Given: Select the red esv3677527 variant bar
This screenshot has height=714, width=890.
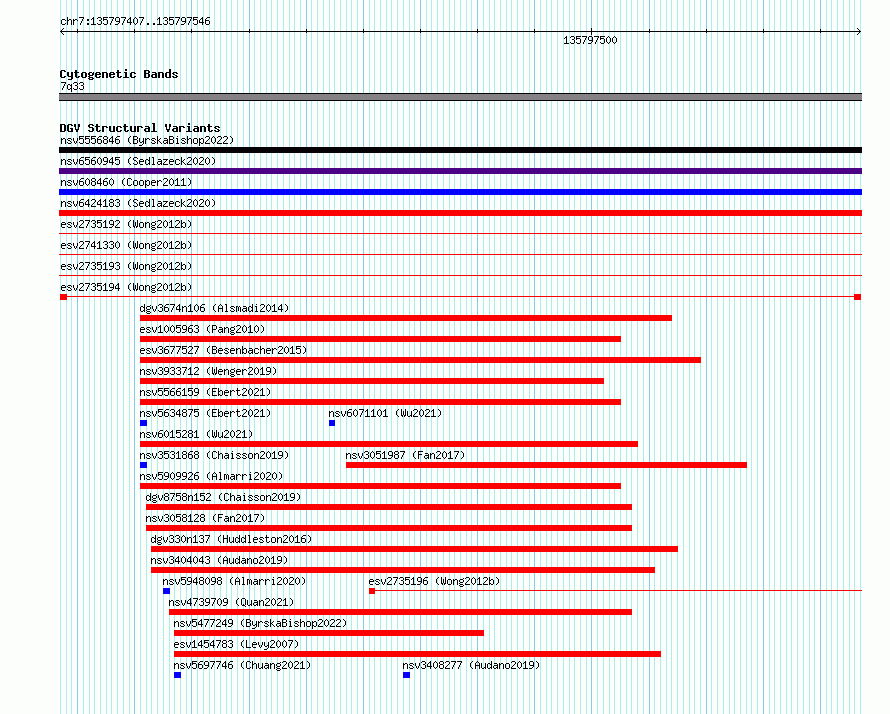Looking at the screenshot, I should coord(420,360).
